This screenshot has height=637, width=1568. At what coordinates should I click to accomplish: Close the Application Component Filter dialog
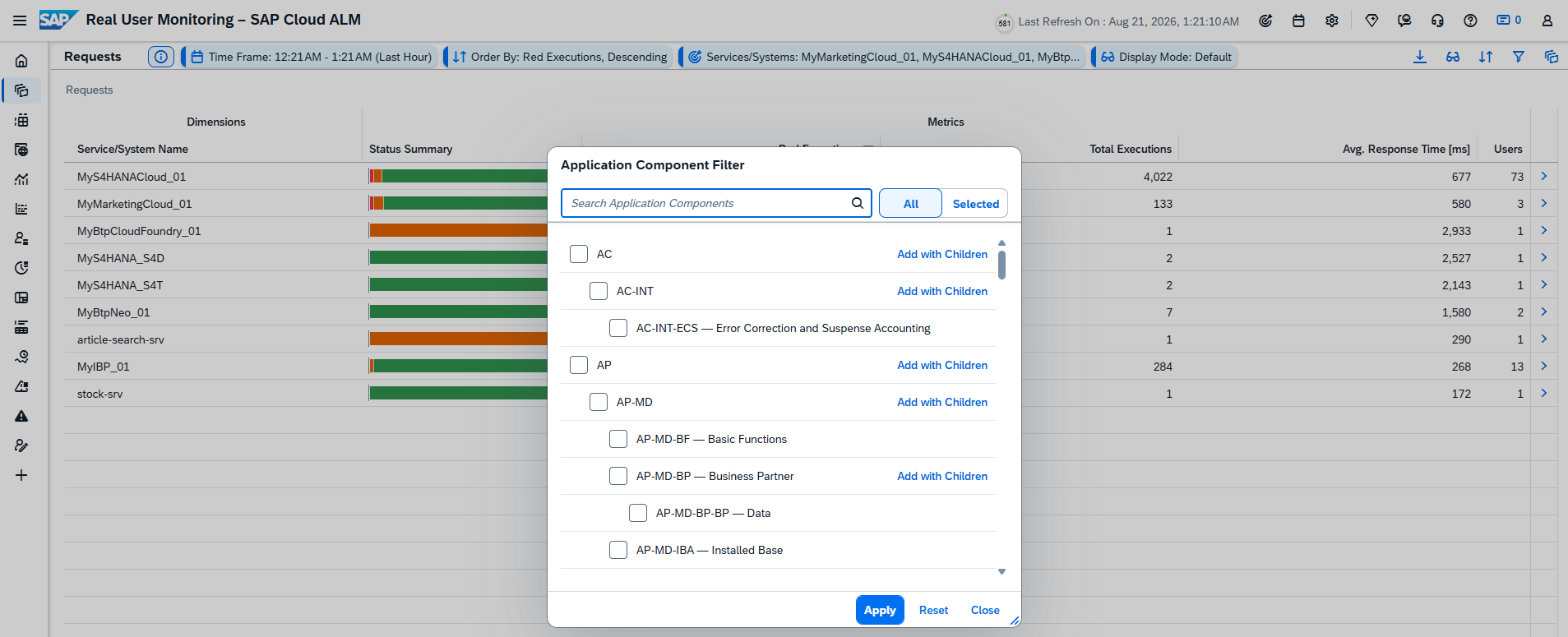[985, 610]
